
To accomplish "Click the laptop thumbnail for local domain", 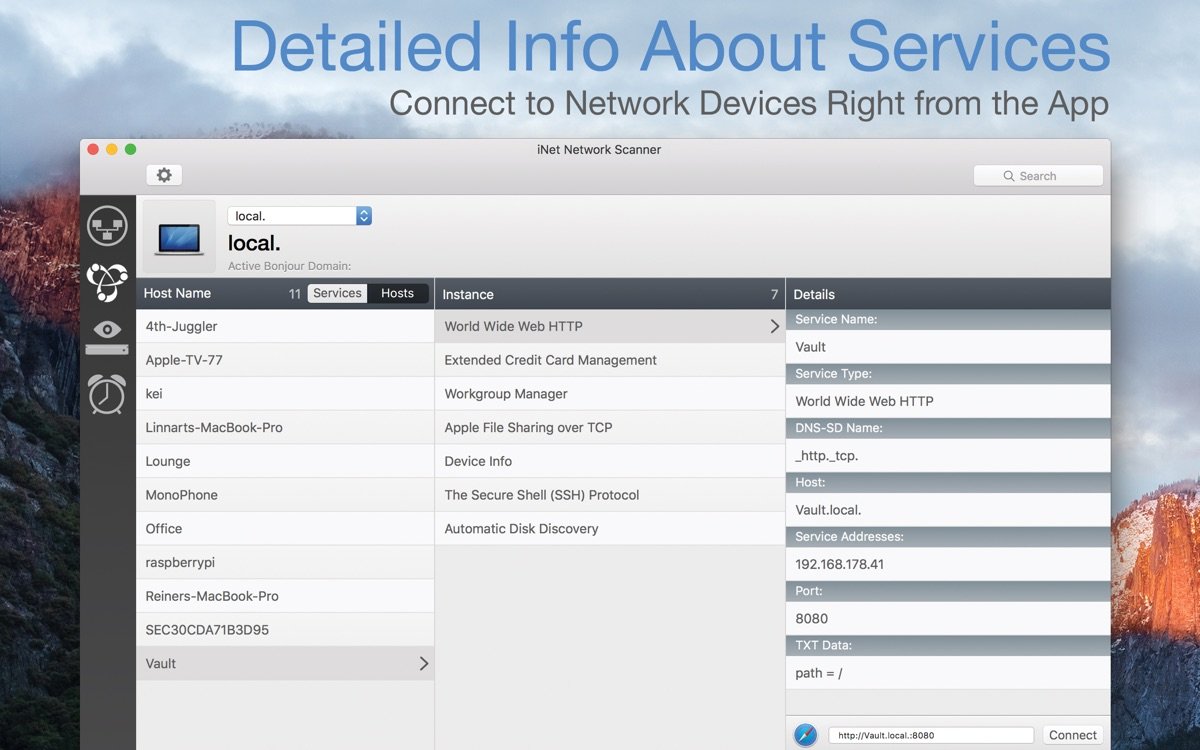I will point(178,236).
